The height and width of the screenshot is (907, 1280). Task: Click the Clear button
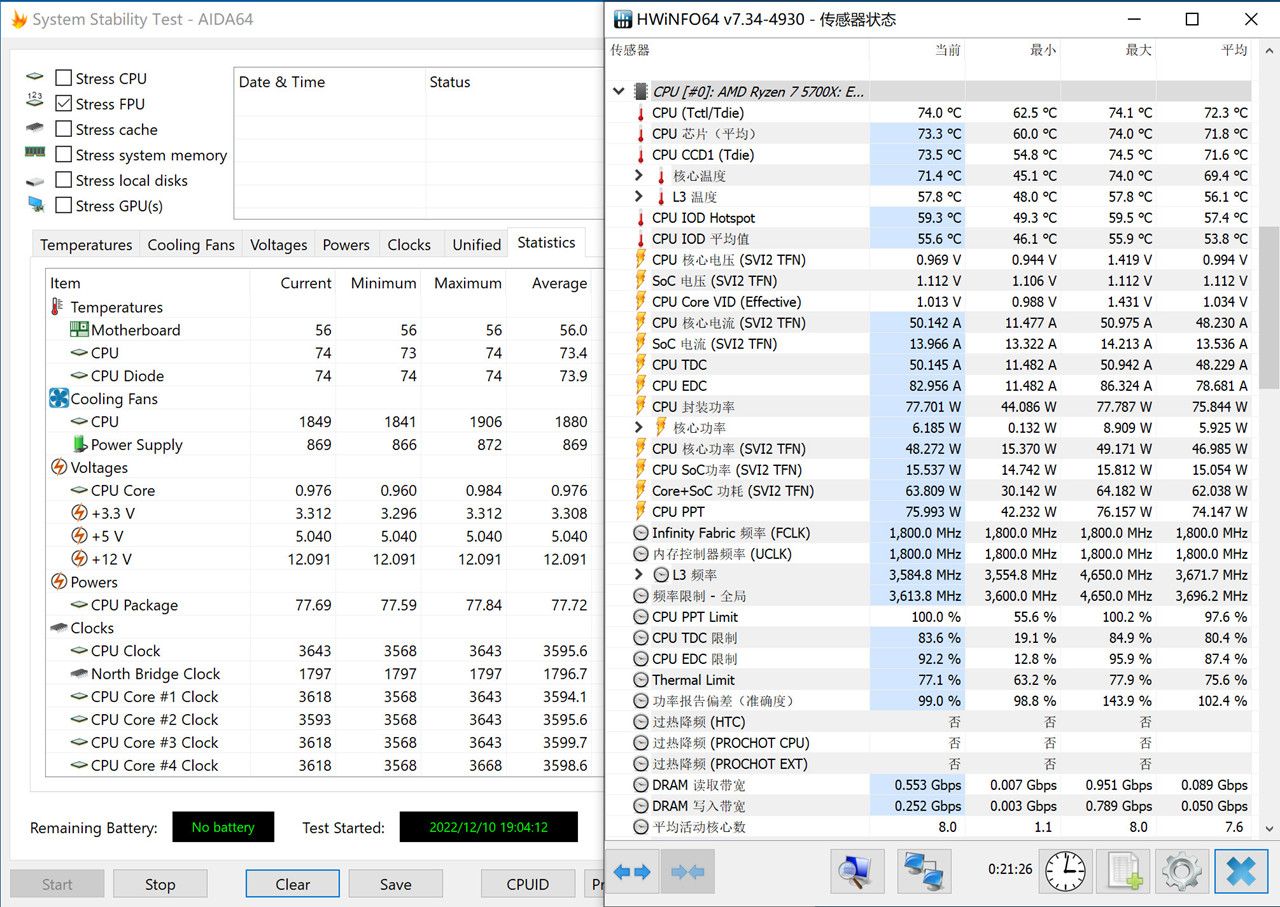293,884
